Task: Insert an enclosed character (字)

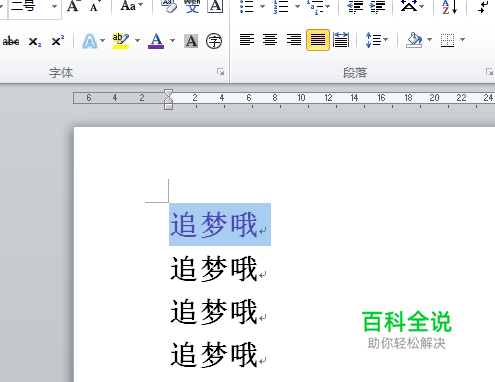Action: click(214, 41)
